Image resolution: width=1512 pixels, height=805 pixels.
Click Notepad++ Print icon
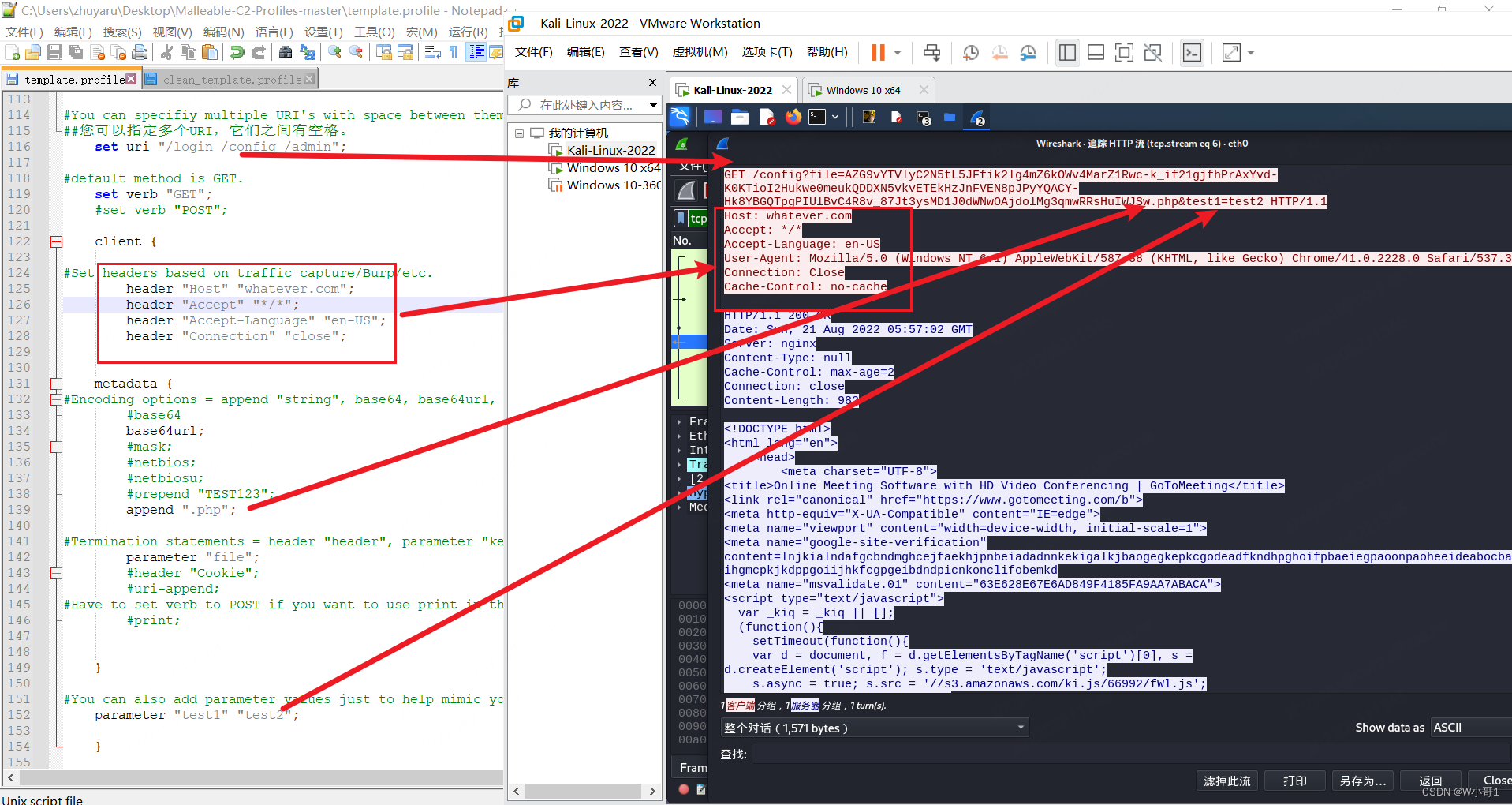(140, 52)
